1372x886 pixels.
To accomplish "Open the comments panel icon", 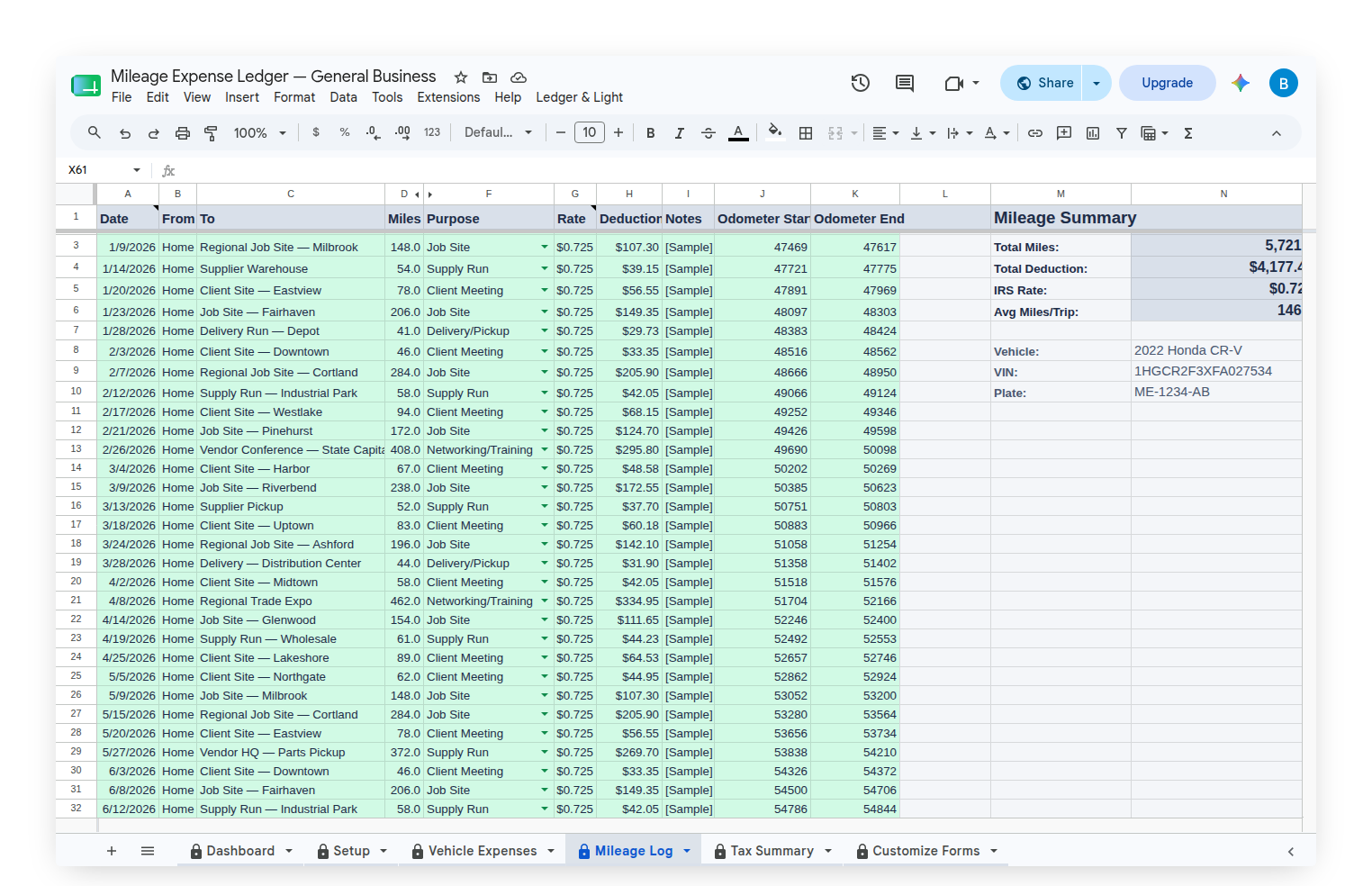I will pos(905,83).
